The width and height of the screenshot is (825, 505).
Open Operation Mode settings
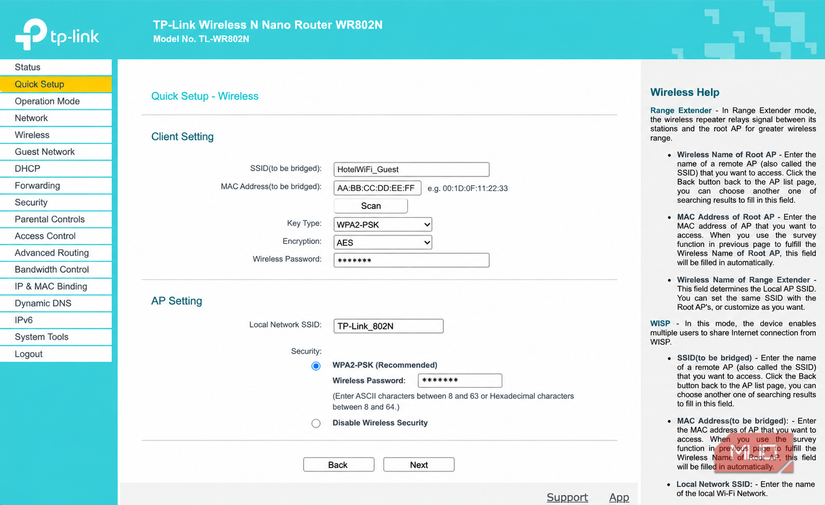(56, 101)
